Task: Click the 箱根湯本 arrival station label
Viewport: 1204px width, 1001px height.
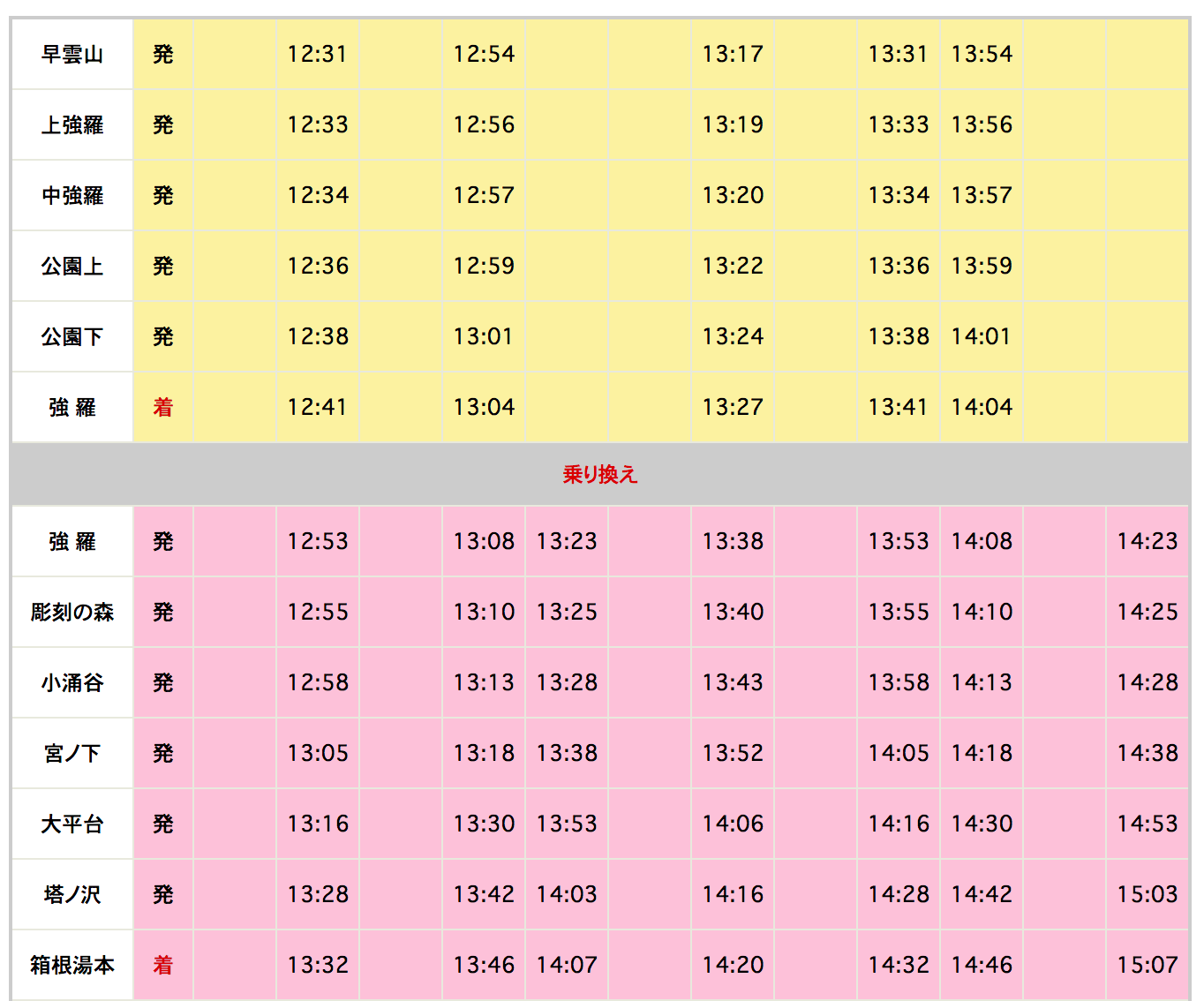Action: coord(72,965)
